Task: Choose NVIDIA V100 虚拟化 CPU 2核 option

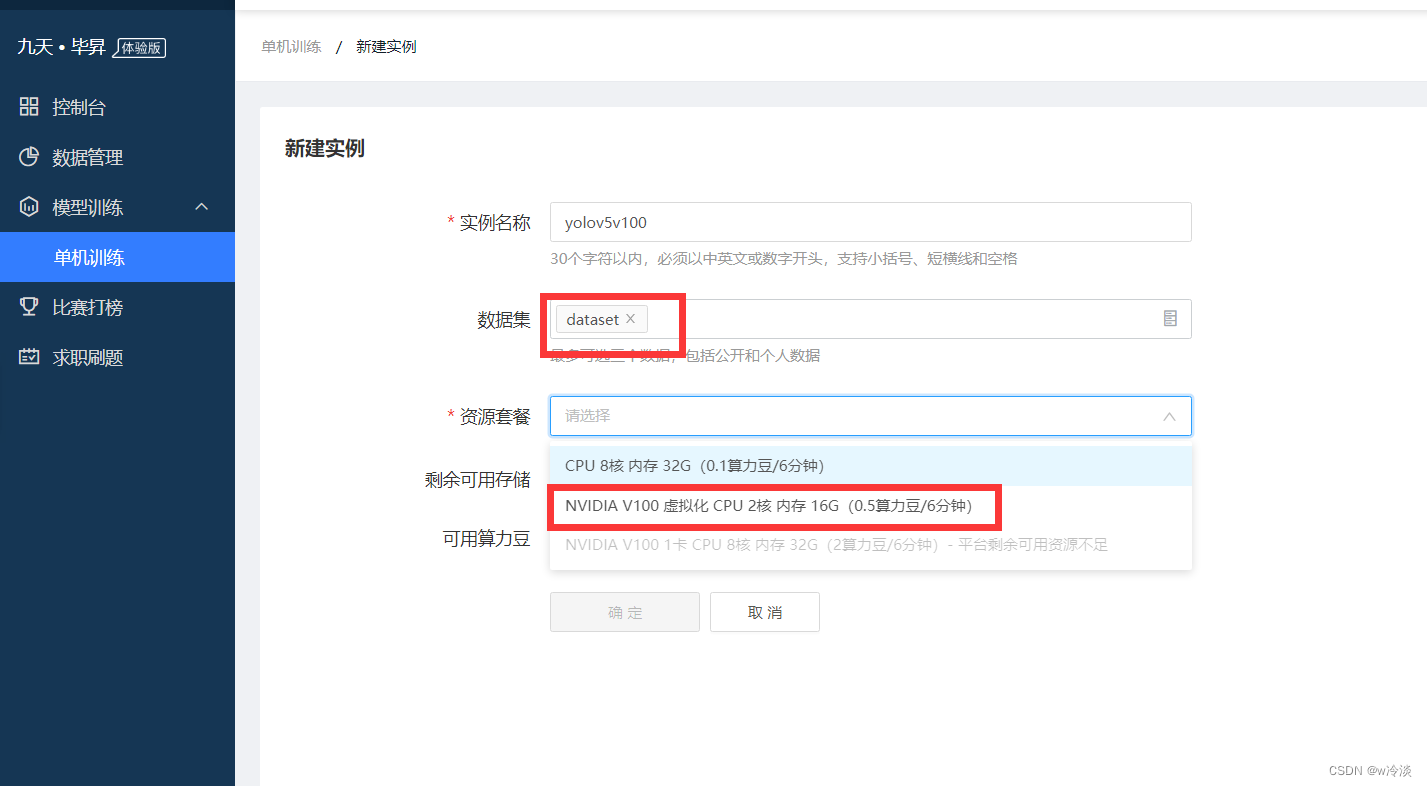Action: (870, 506)
